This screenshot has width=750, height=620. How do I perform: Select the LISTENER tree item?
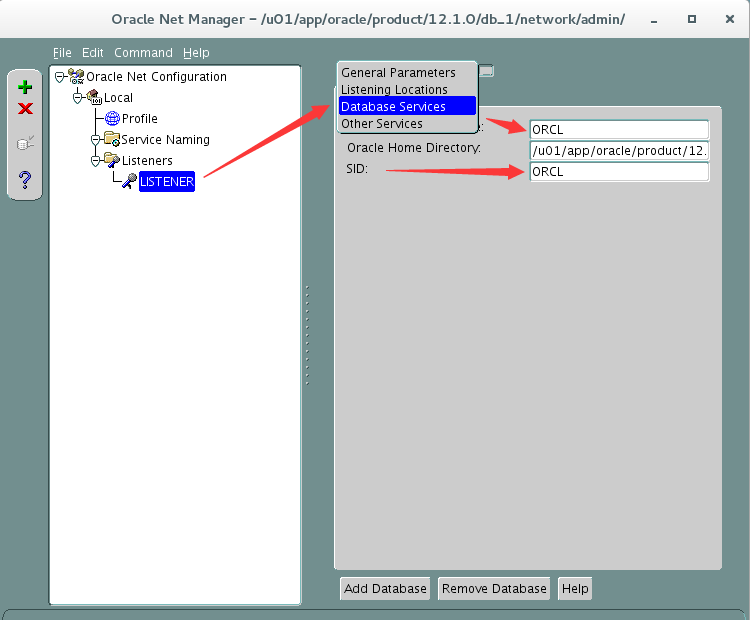coord(167,181)
